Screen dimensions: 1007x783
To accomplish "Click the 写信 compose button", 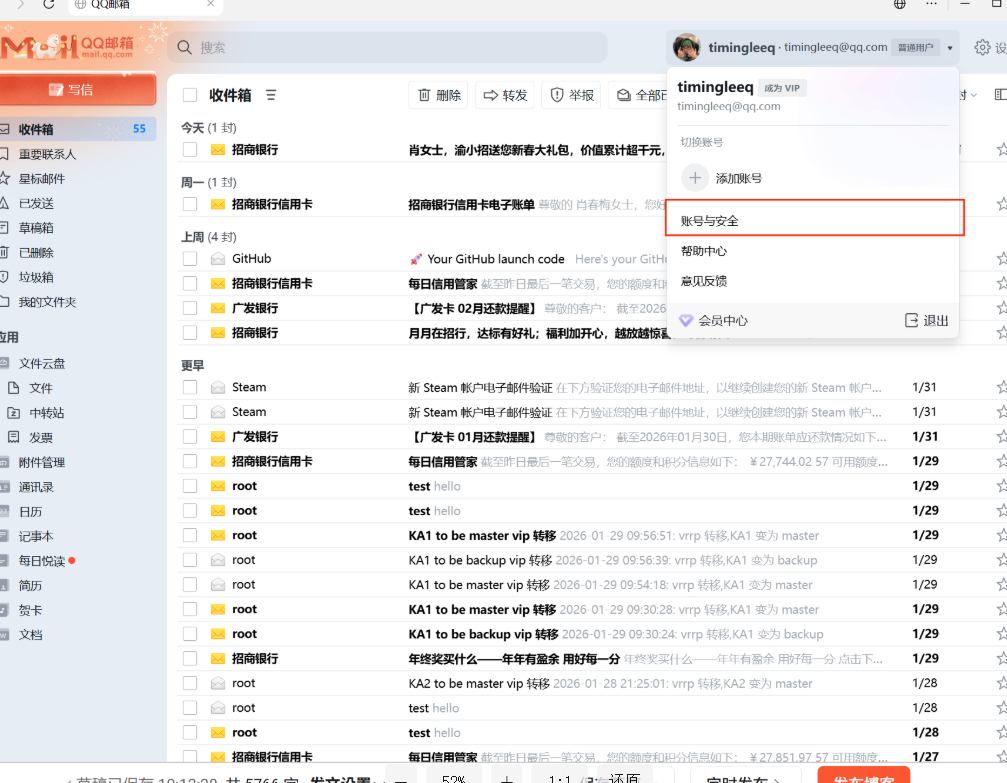I will pyautogui.click(x=77, y=90).
